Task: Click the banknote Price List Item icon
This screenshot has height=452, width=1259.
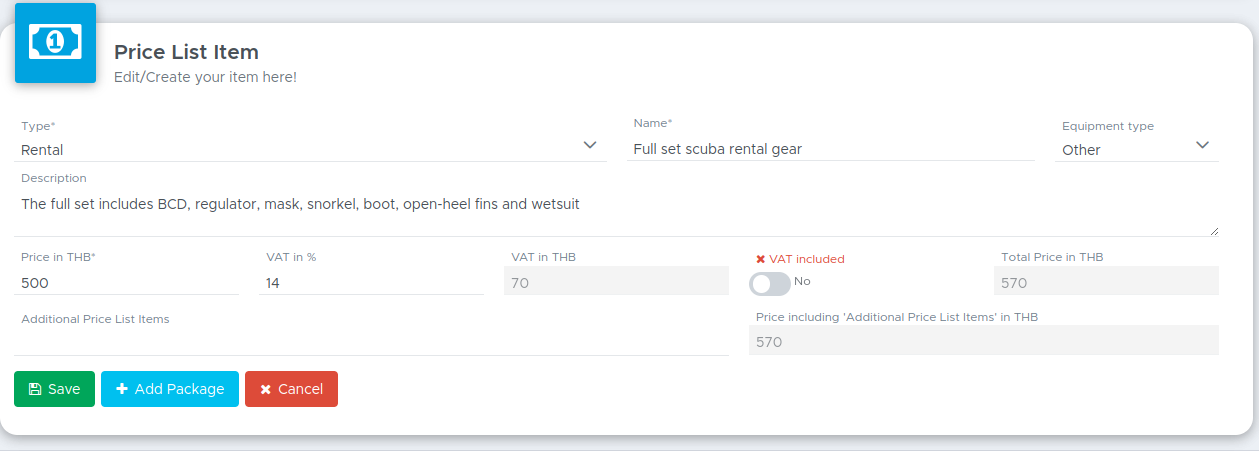Action: (x=55, y=42)
